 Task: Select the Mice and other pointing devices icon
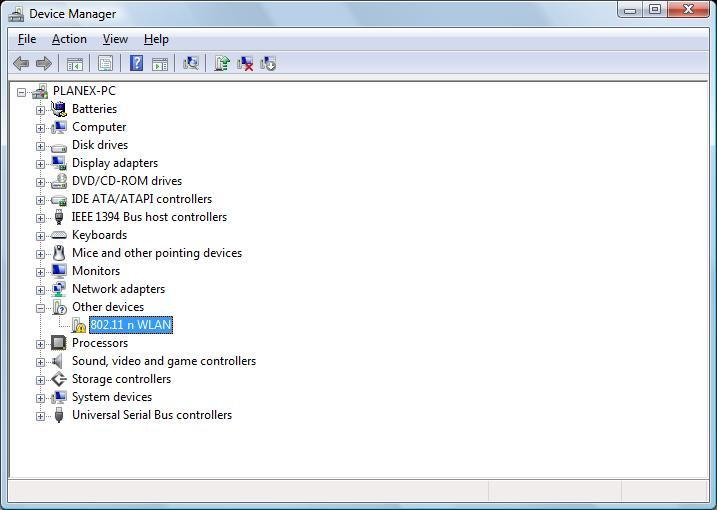[59, 253]
